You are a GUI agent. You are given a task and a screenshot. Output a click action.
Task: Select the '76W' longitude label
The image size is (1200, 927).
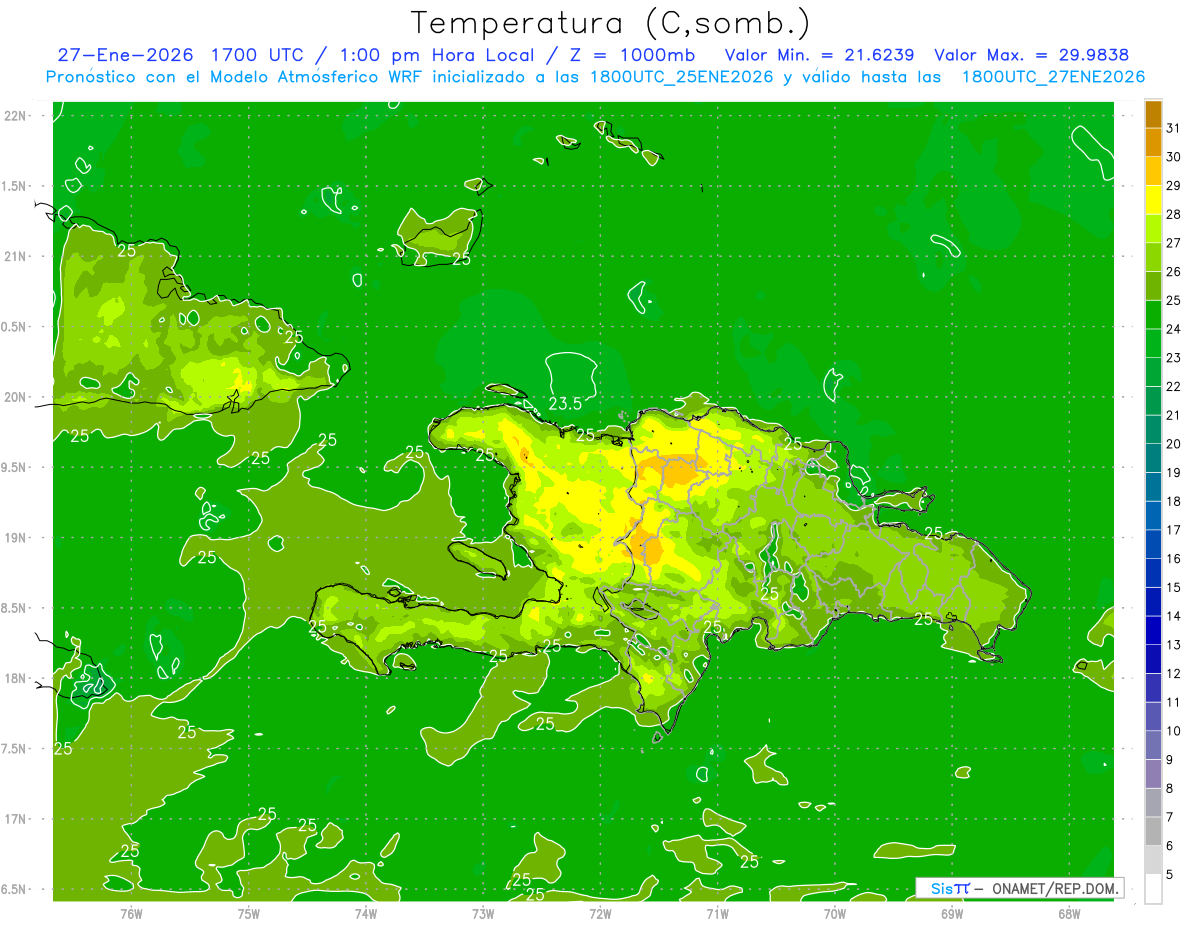pyautogui.click(x=131, y=913)
